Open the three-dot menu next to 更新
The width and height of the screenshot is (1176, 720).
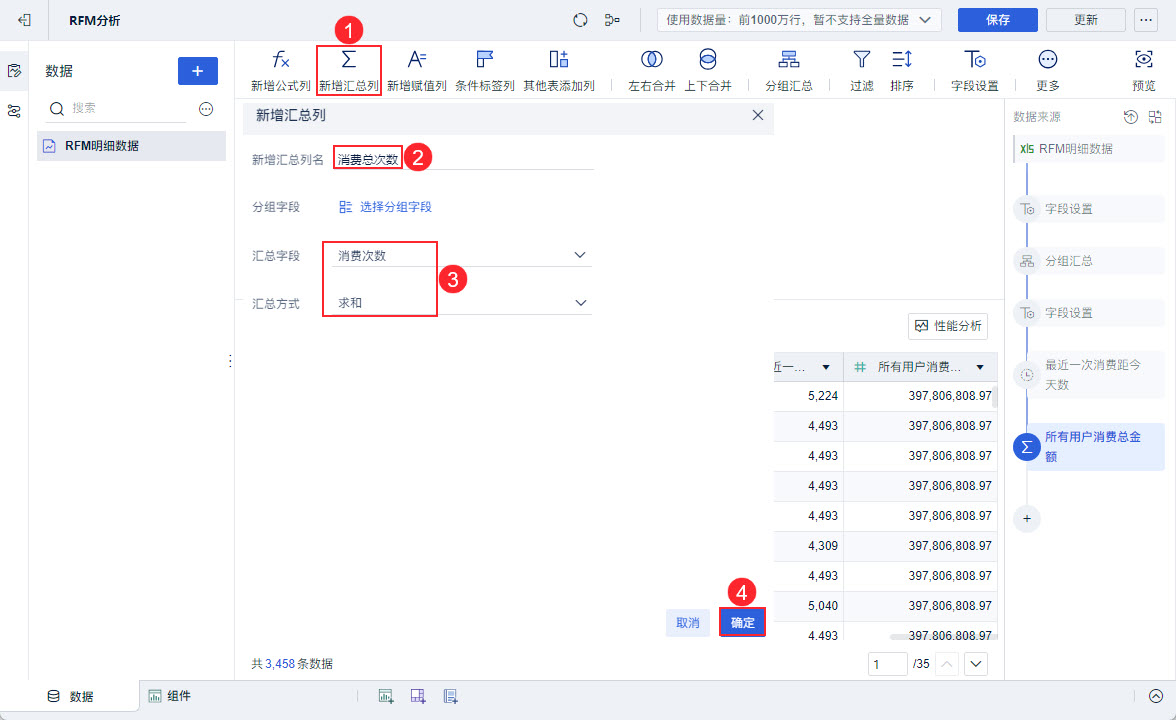(x=1146, y=20)
